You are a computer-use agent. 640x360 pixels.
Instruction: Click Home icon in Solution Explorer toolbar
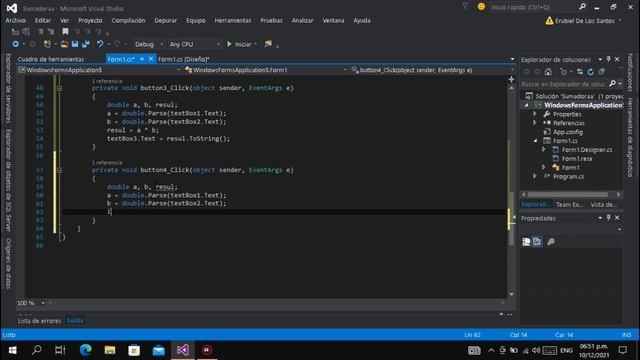tap(548, 72)
